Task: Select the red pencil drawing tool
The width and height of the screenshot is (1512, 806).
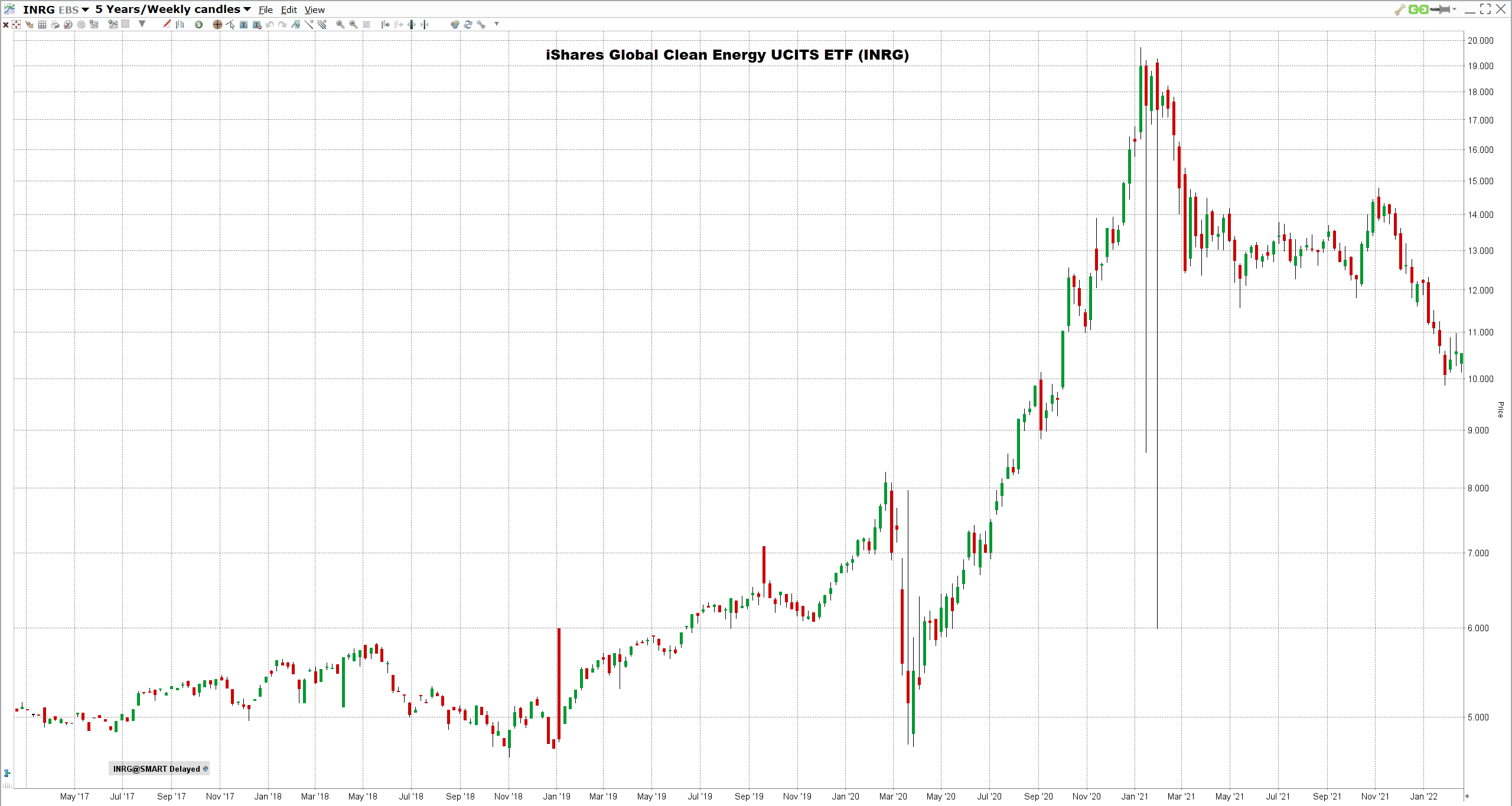Action: [167, 24]
